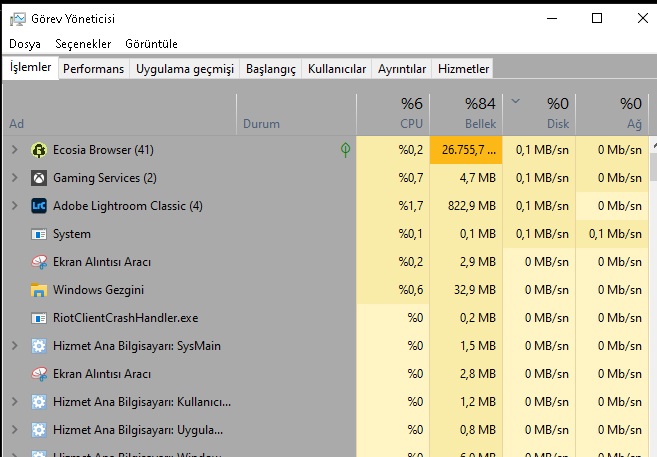Click the Uygula... service gear icon
This screenshot has height=457, width=657.
point(39,430)
